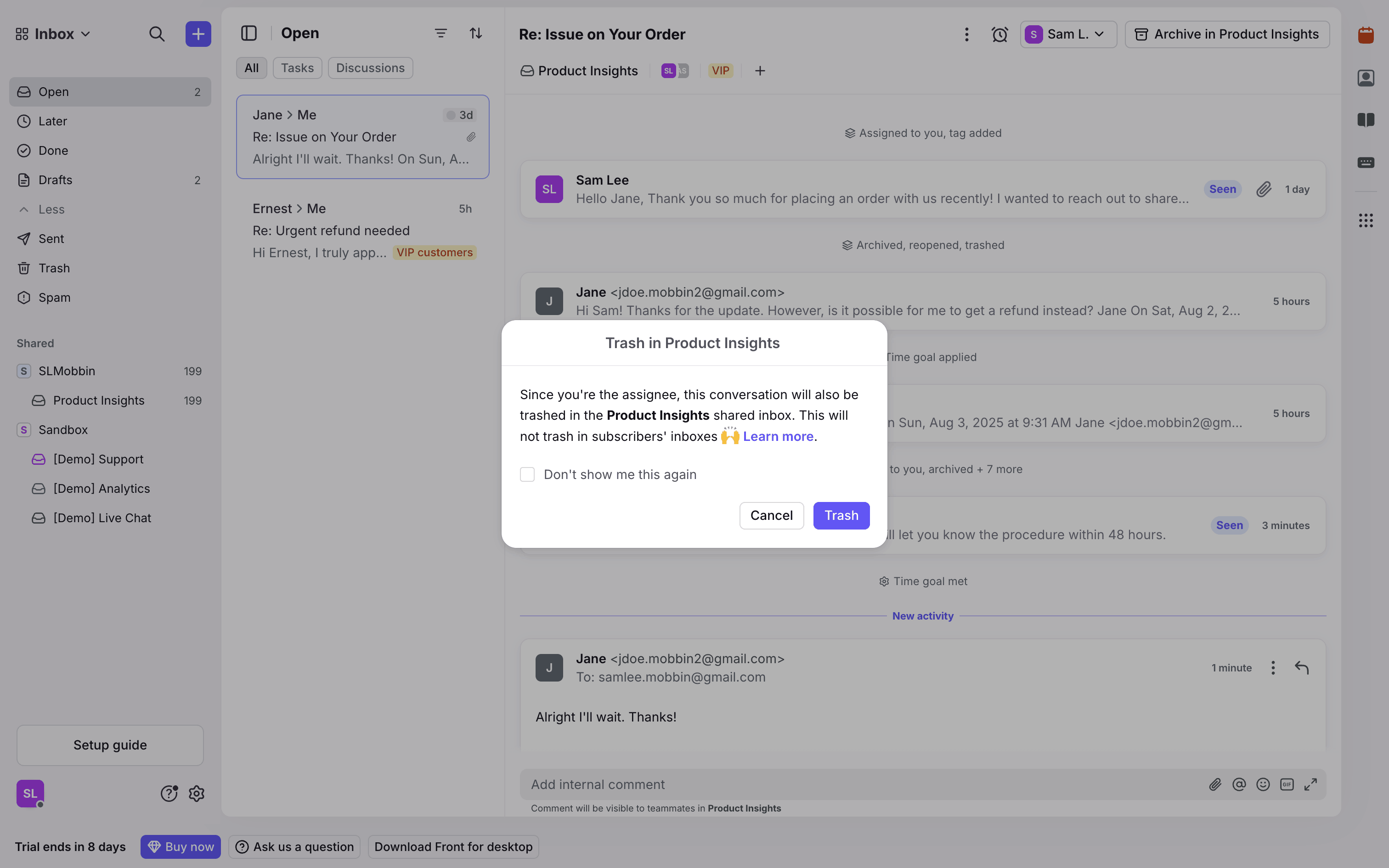Screen dimensions: 1389x868
Task: Click the Add internal comment field
Action: click(861, 784)
